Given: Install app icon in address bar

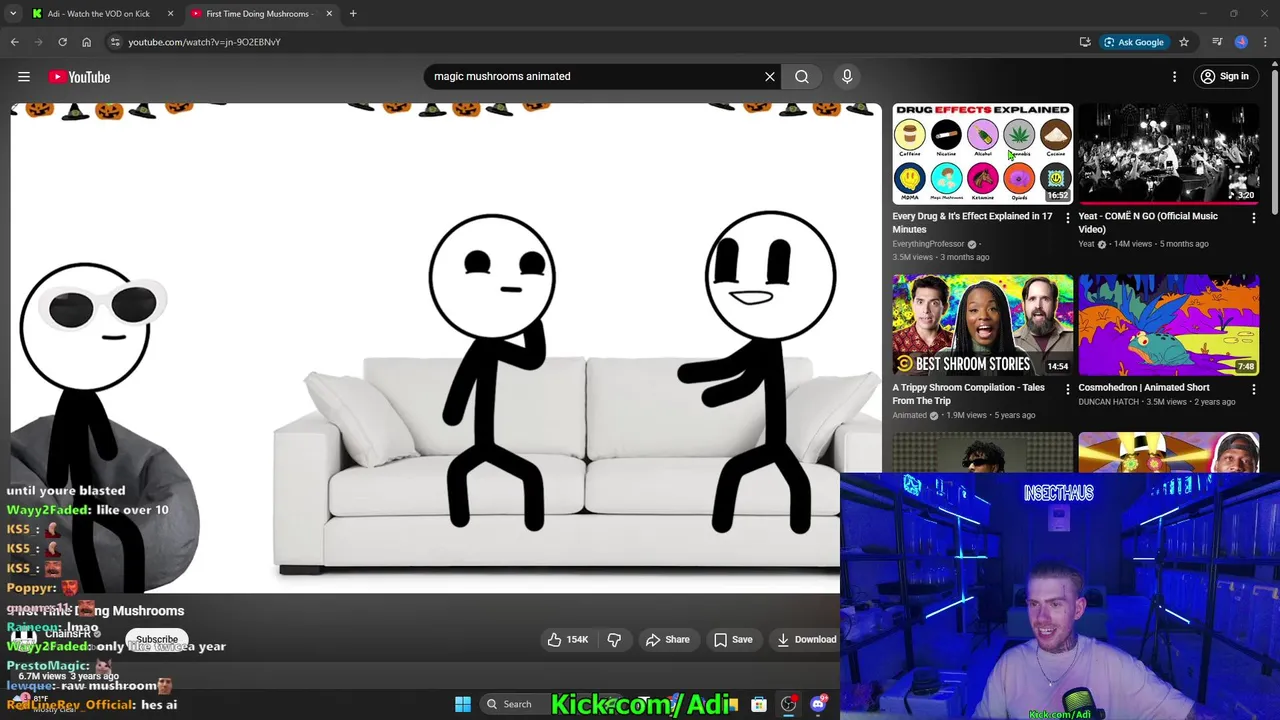Looking at the screenshot, I should [1085, 42].
